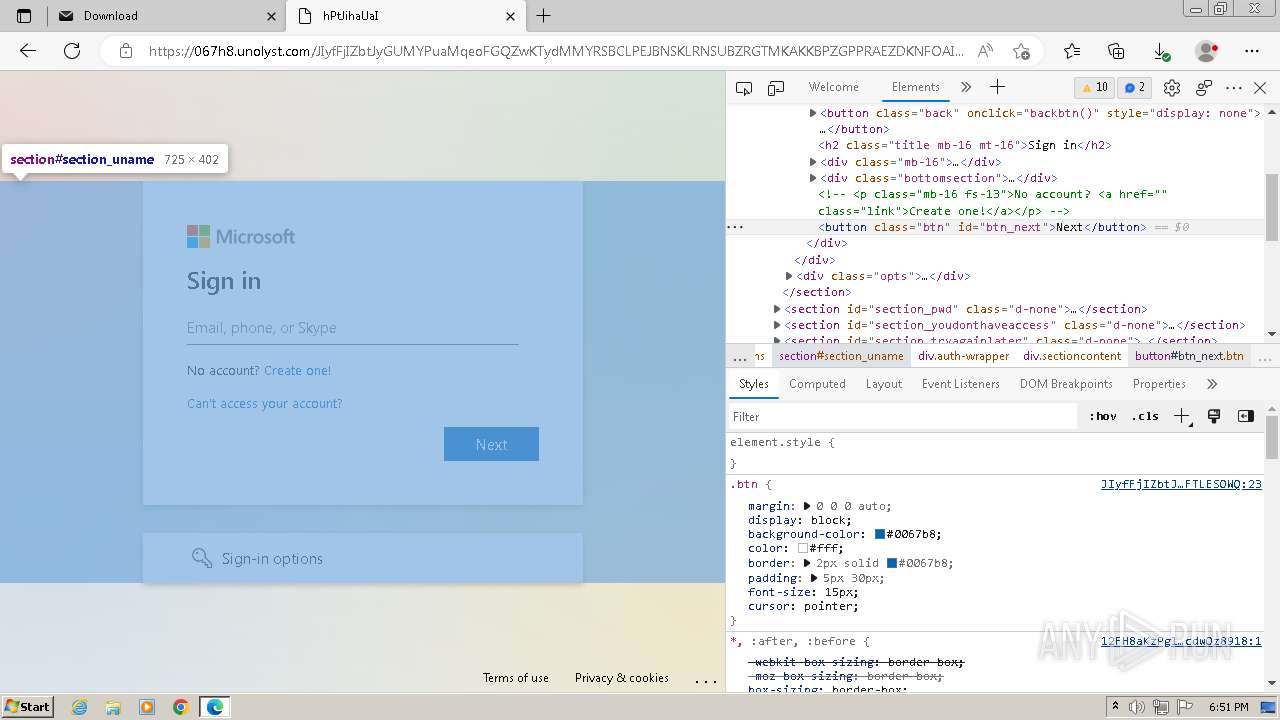
Task: Open the Properties pane tab
Action: (1159, 384)
